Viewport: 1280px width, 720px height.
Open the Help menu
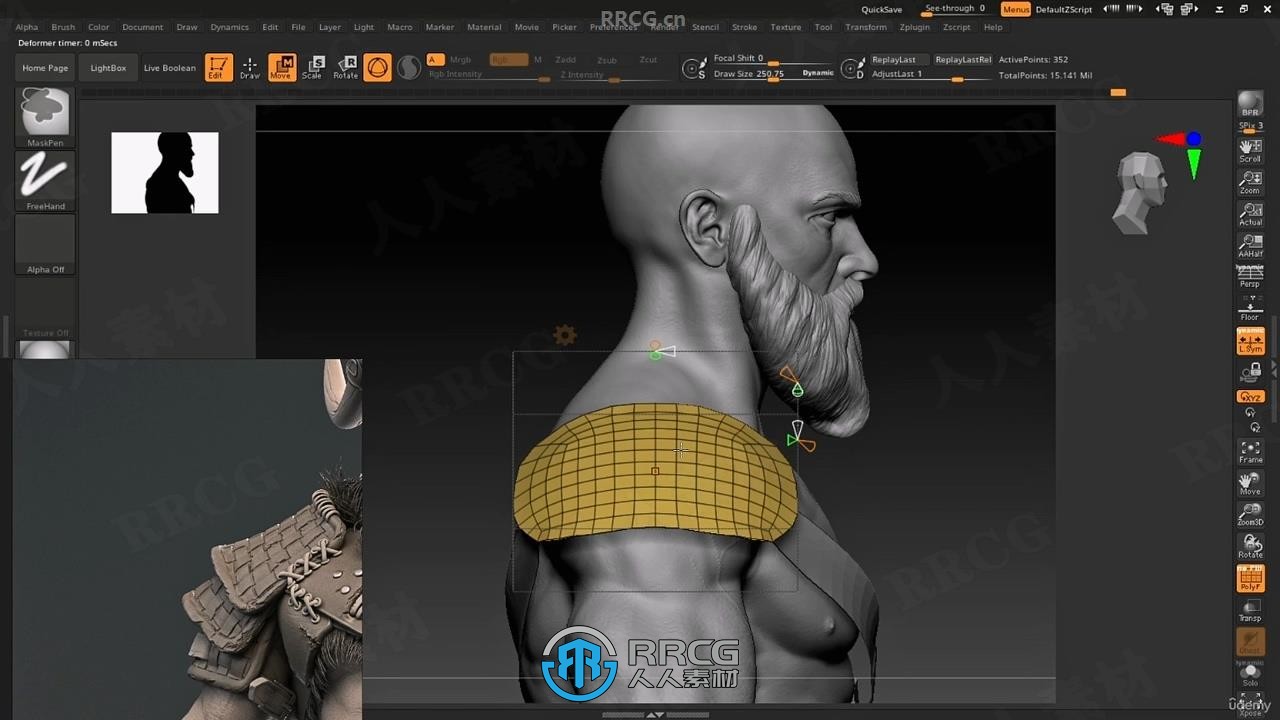[993, 27]
